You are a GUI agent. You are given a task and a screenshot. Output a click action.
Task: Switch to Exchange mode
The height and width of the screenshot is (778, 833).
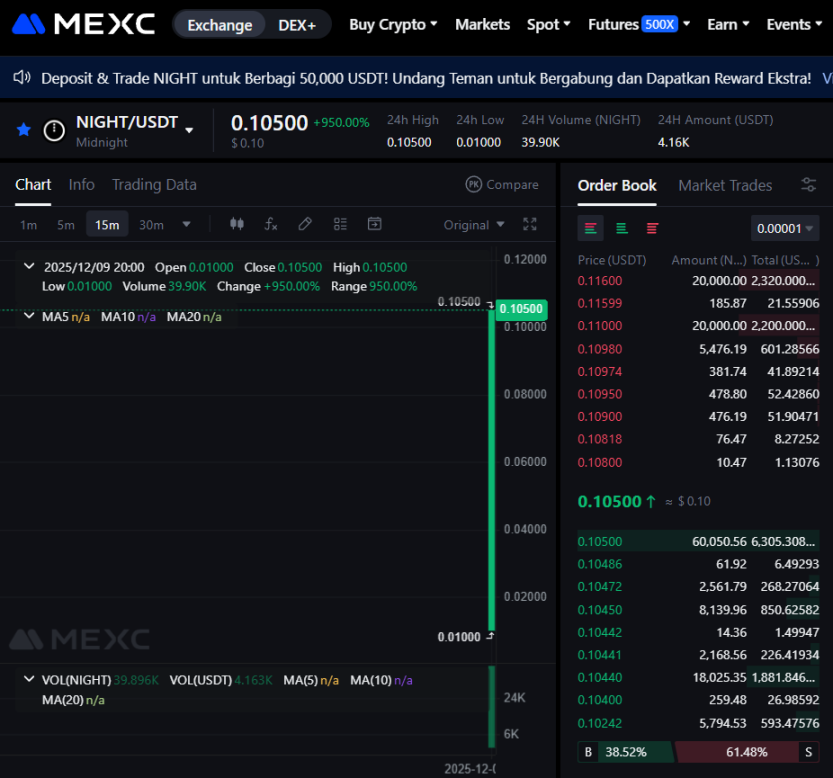tap(220, 25)
